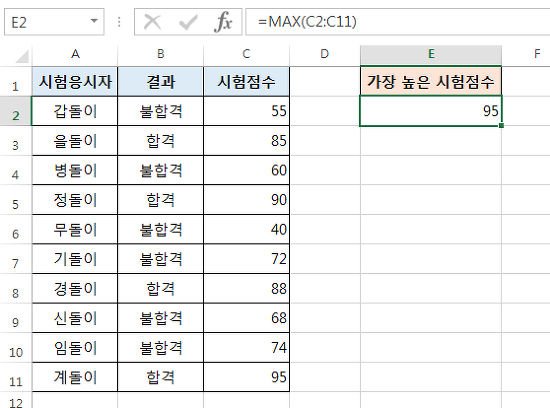
Task: Click the cell 을돌이
Action: [75, 141]
